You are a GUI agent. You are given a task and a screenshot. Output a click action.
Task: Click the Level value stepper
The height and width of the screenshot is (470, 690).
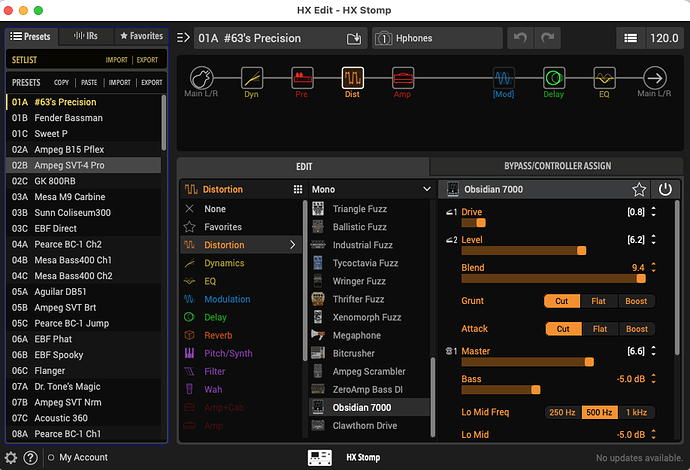click(x=653, y=240)
